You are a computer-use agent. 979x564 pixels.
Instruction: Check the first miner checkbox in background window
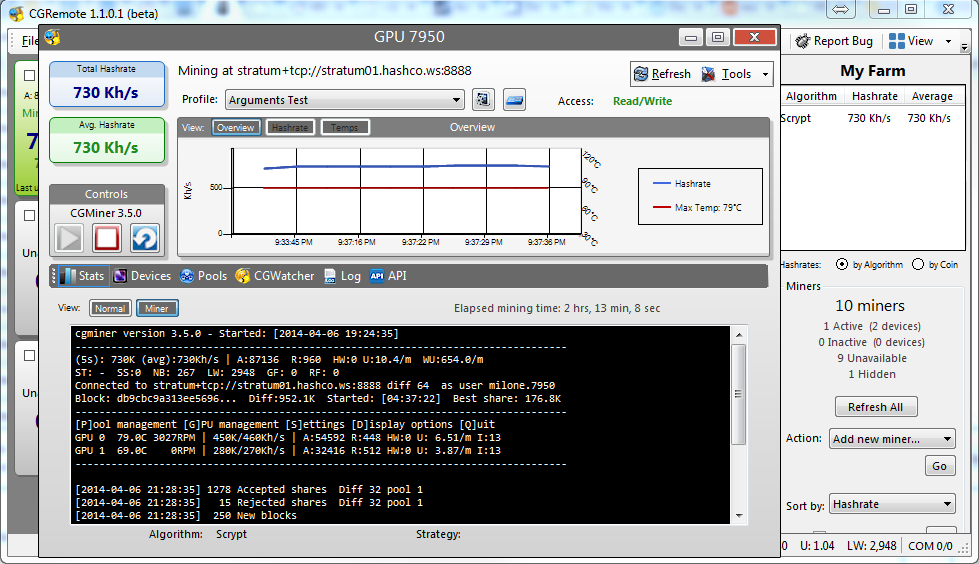29,75
